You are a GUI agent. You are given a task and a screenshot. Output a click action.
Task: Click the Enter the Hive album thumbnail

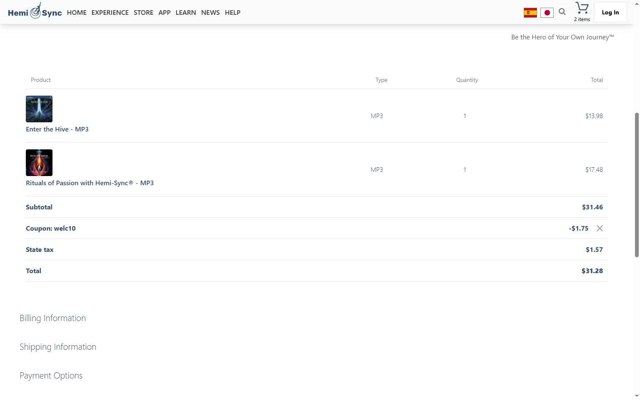(x=39, y=109)
